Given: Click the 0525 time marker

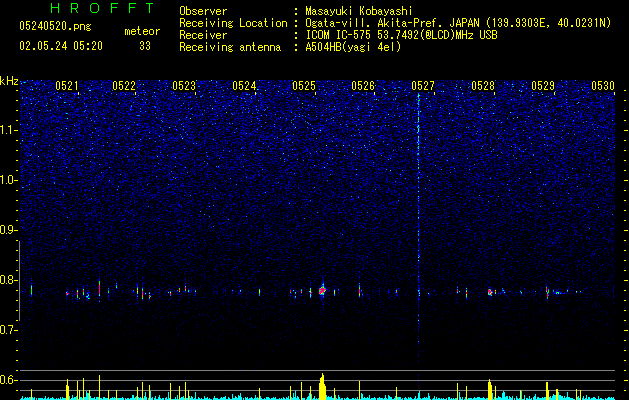Looking at the screenshot, I should 304,86.
